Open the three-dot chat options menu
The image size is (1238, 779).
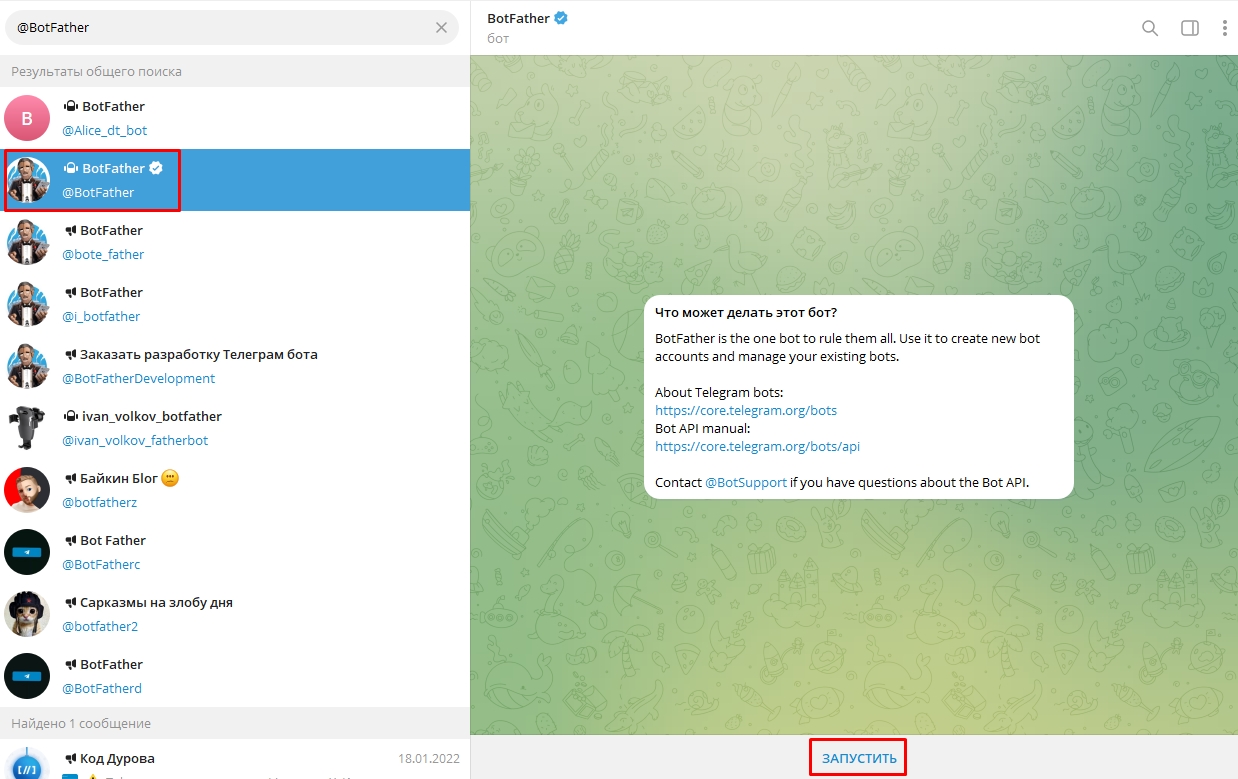pos(1224,28)
